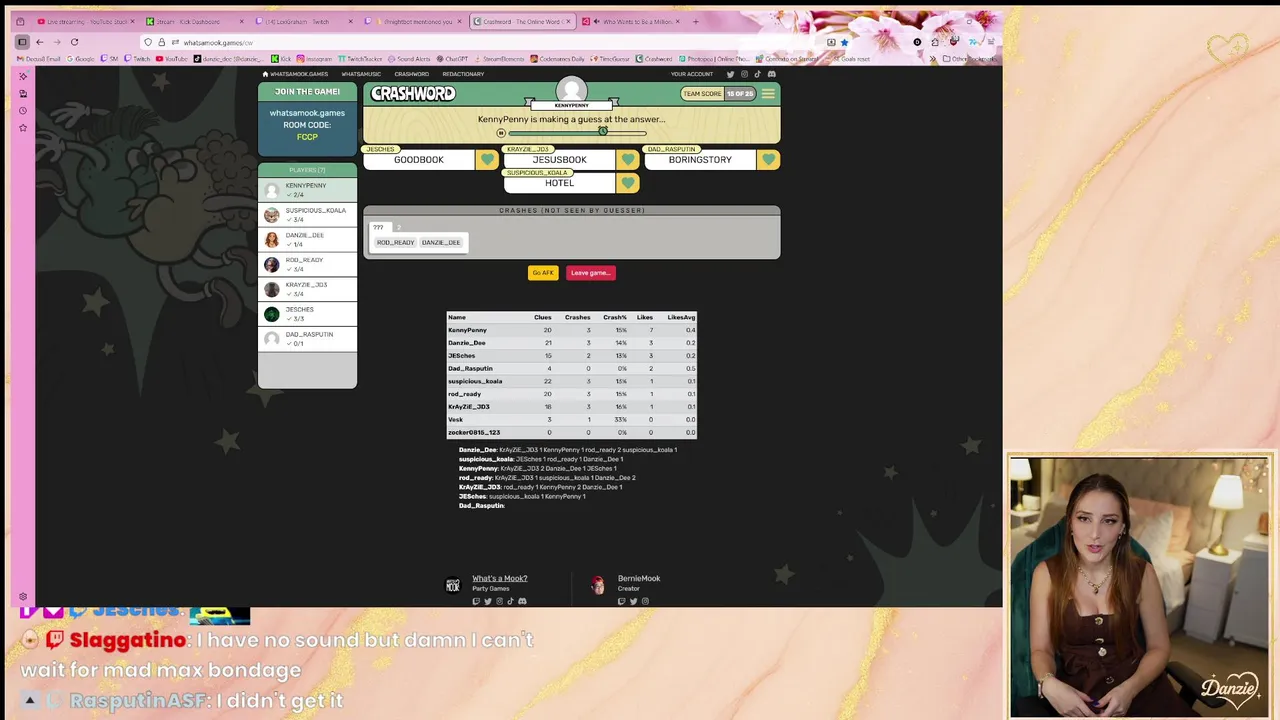Expand the bookmarks overflow chevron
This screenshot has width=1280, height=720.
coord(932,59)
